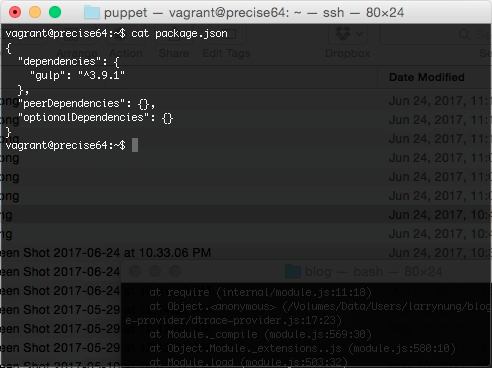
Task: Click the Arrange toolbar label
Action: [77, 53]
